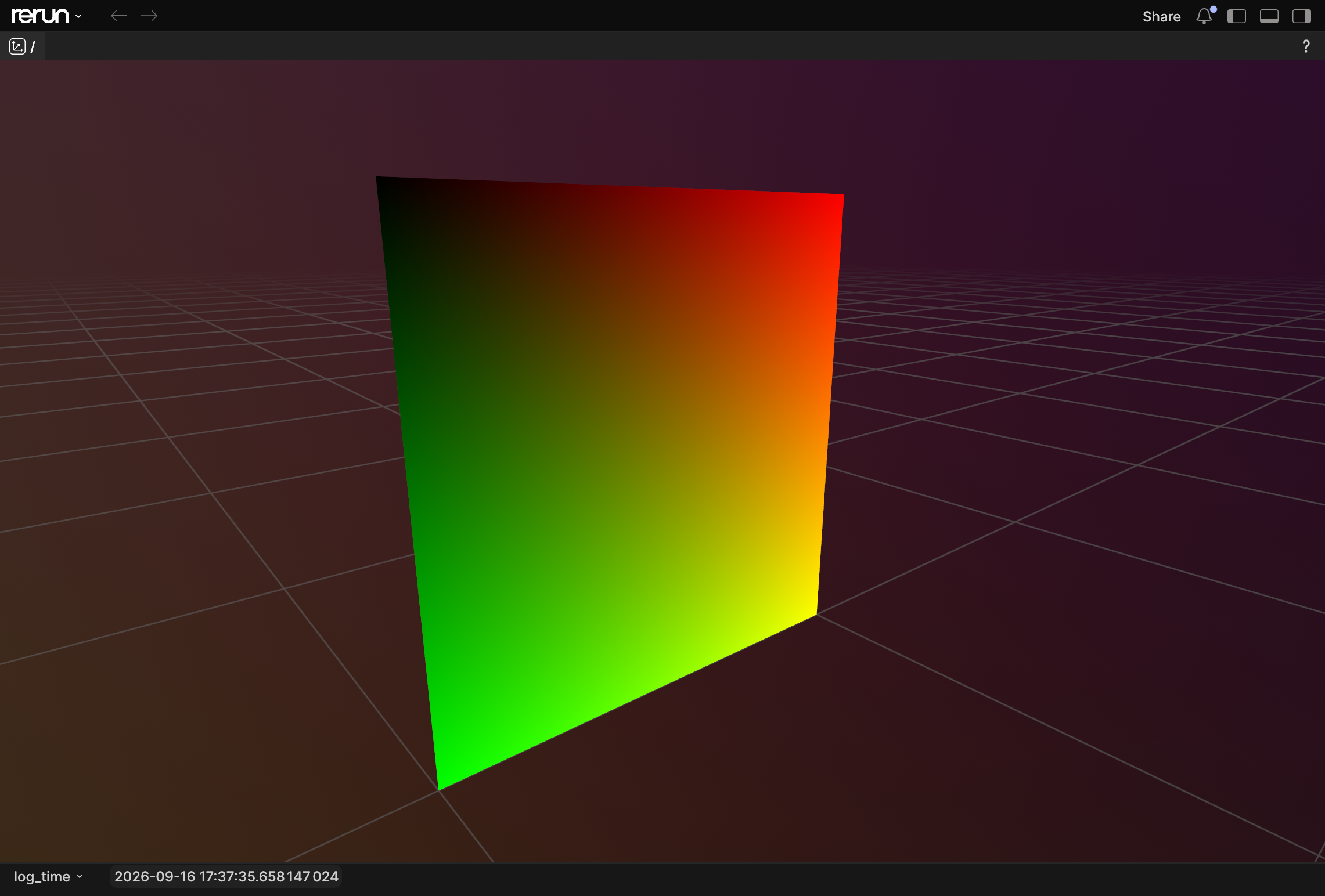Open the log_time timeline dropdown
Image resolution: width=1325 pixels, height=896 pixels.
pyautogui.click(x=49, y=876)
